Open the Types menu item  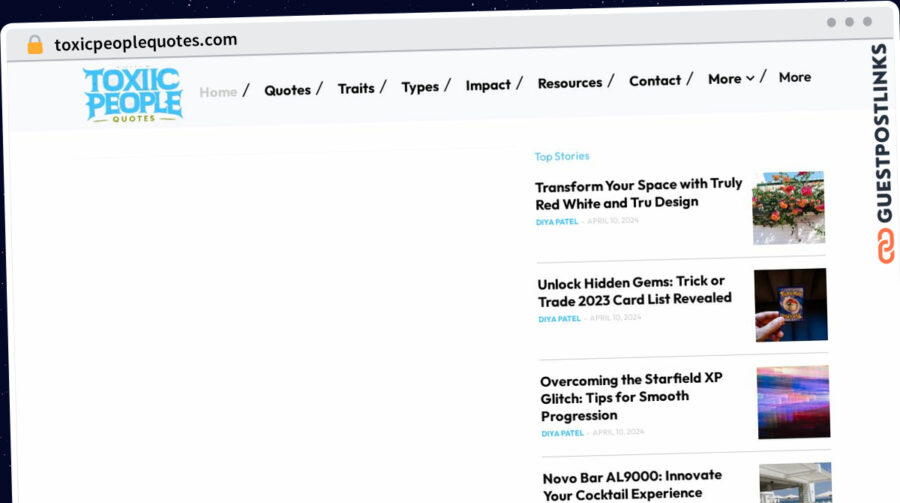point(420,87)
